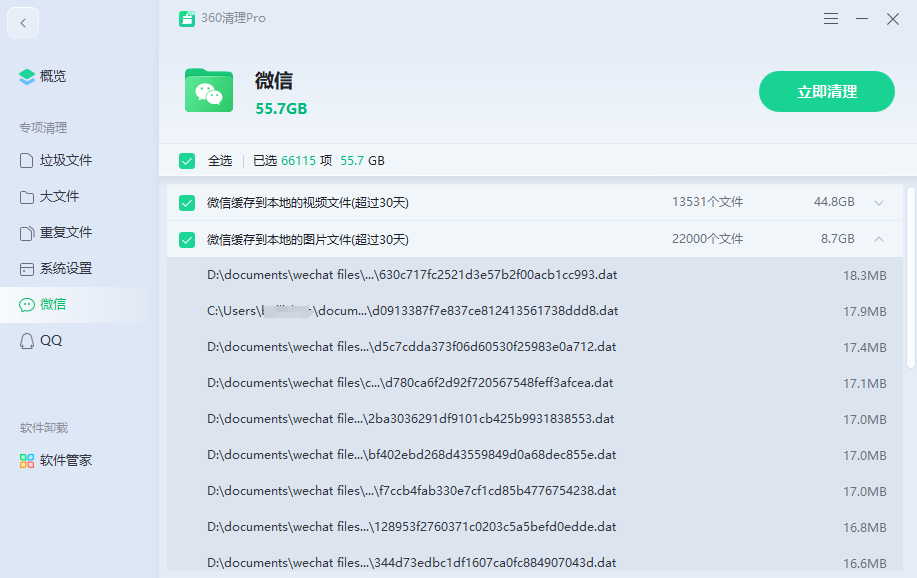
Task: Click the 微信缓存到本地的视频文件(超过30天) label
Action: (308, 203)
